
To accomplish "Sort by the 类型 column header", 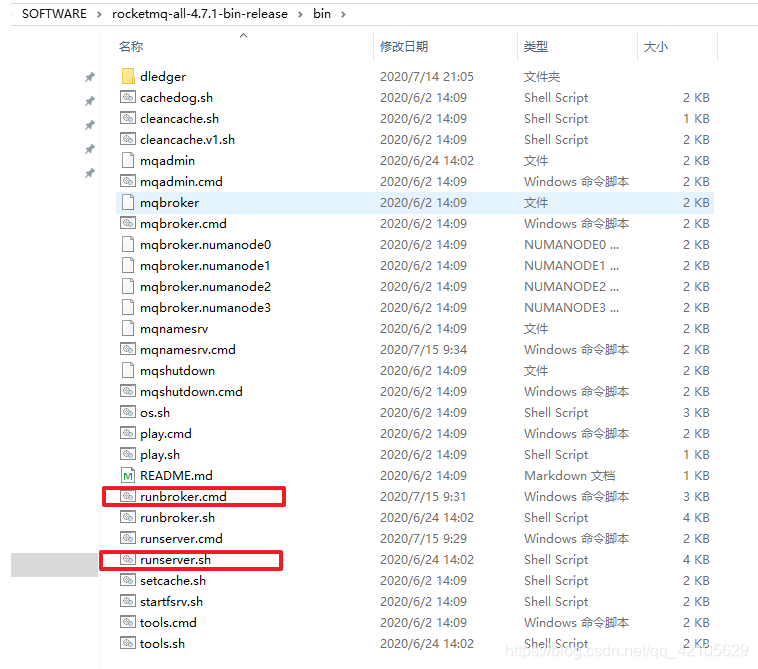I will (536, 46).
